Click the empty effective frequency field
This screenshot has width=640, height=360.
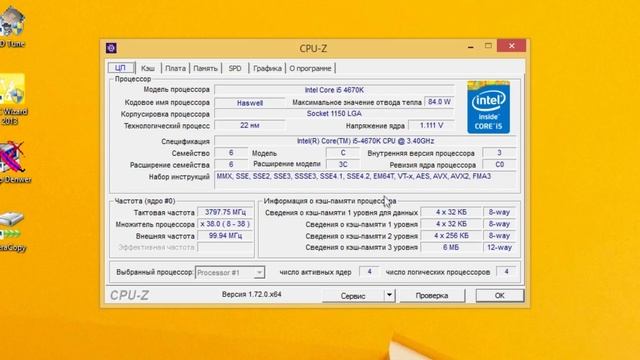(225, 247)
